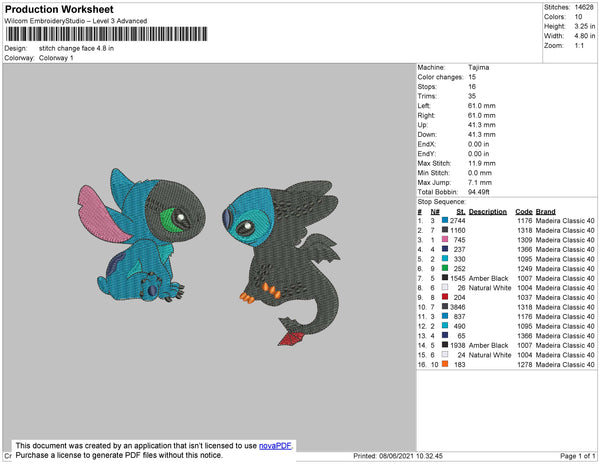Click the barcode under the worksheet title

pyautogui.click(x=106, y=34)
